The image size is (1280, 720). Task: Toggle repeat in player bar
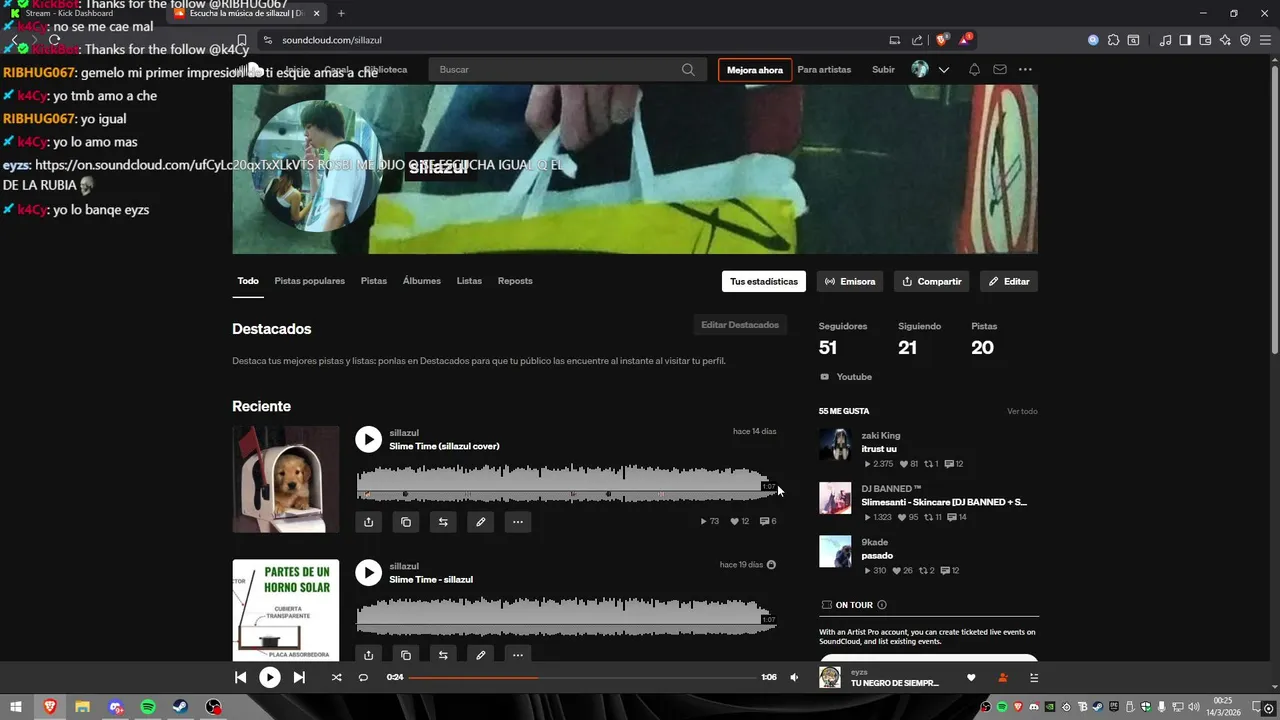[363, 677]
